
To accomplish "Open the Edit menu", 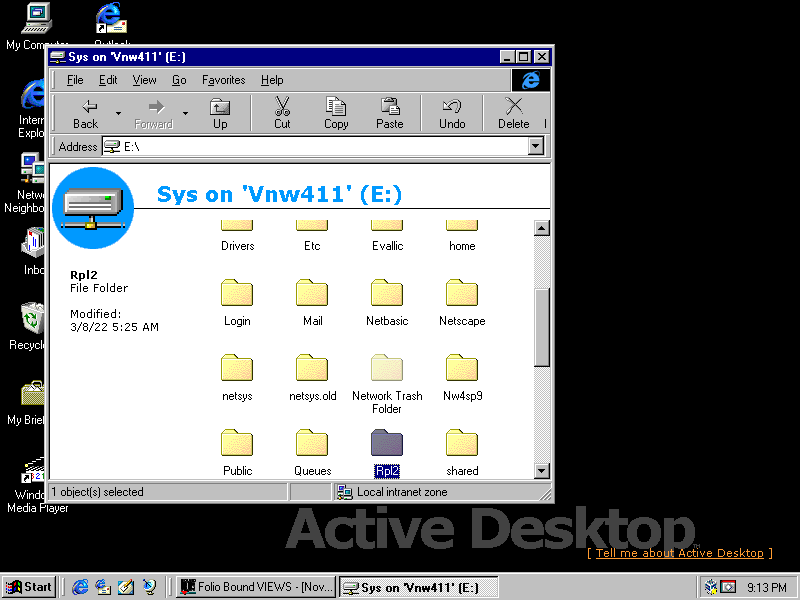I will coord(108,80).
